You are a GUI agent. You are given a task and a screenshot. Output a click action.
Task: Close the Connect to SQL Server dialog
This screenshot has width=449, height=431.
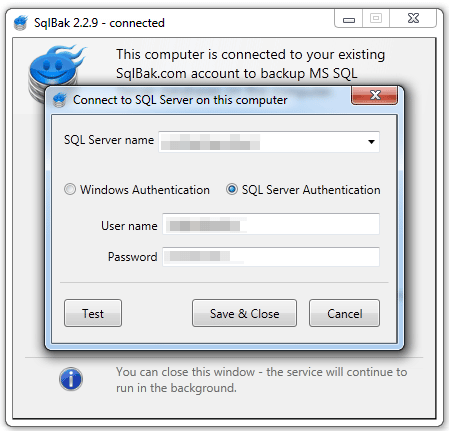(x=375, y=95)
